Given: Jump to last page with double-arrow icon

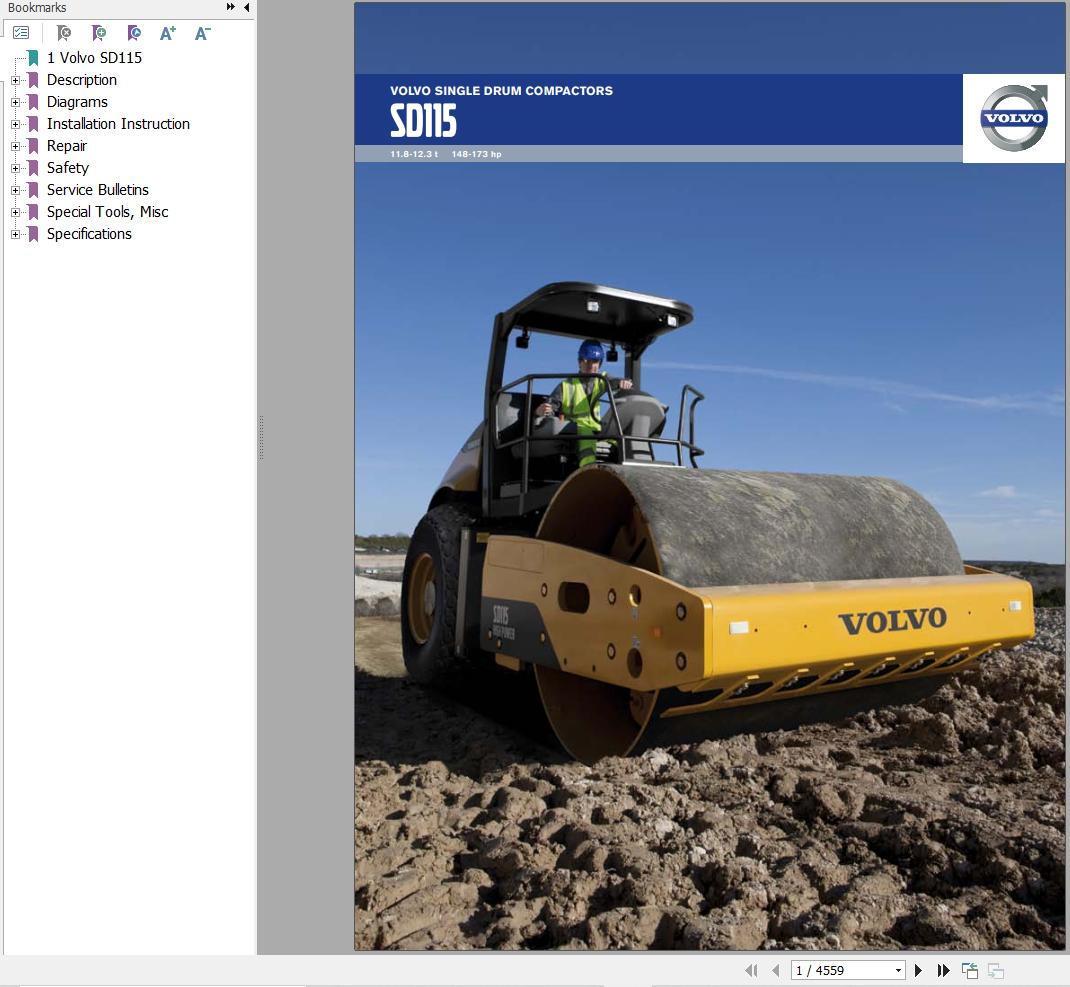Looking at the screenshot, I should pyautogui.click(x=944, y=970).
